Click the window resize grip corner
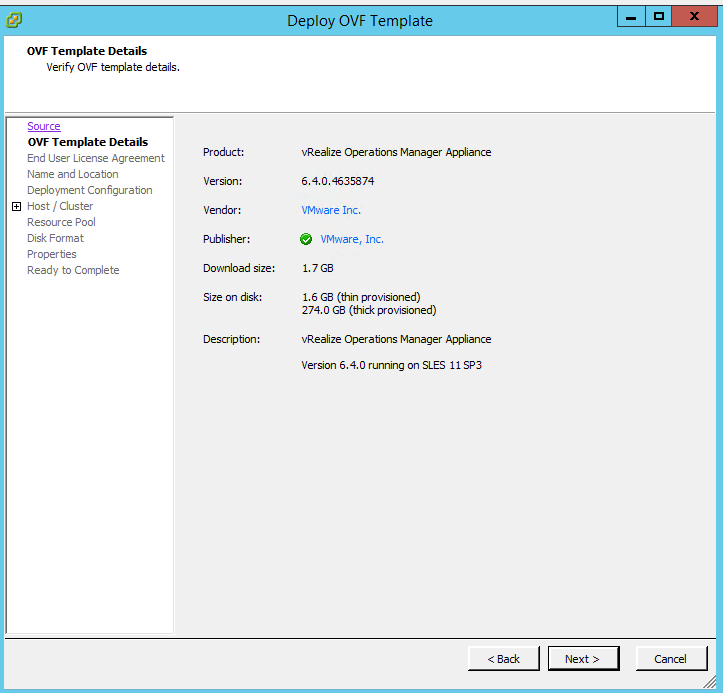 pos(711,682)
